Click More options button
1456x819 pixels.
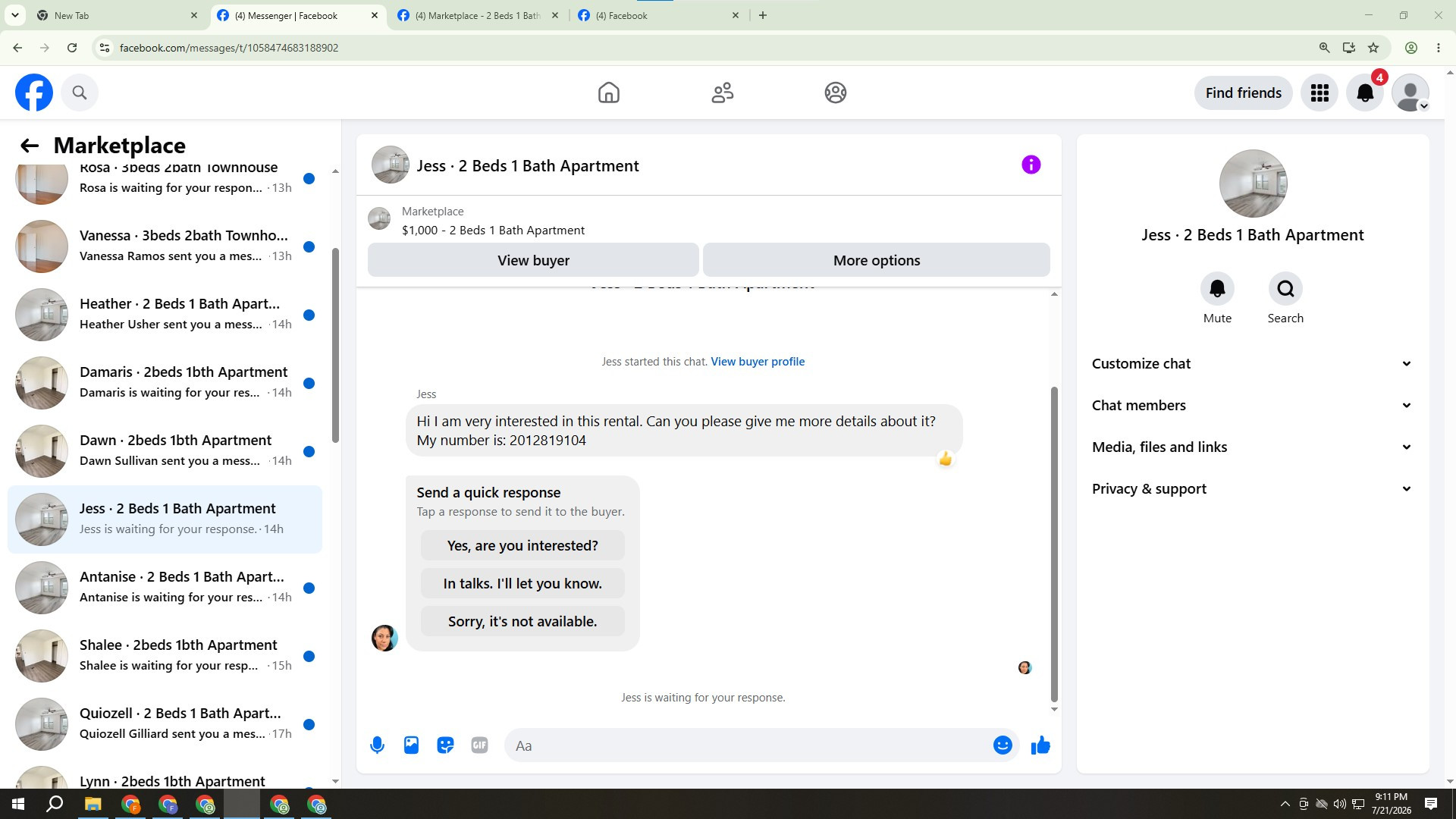coord(877,260)
